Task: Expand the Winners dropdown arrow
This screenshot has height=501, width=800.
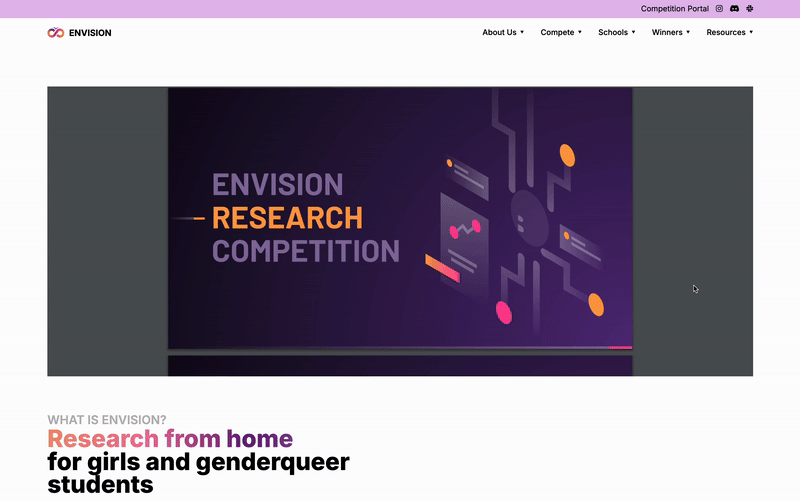Action: [688, 32]
